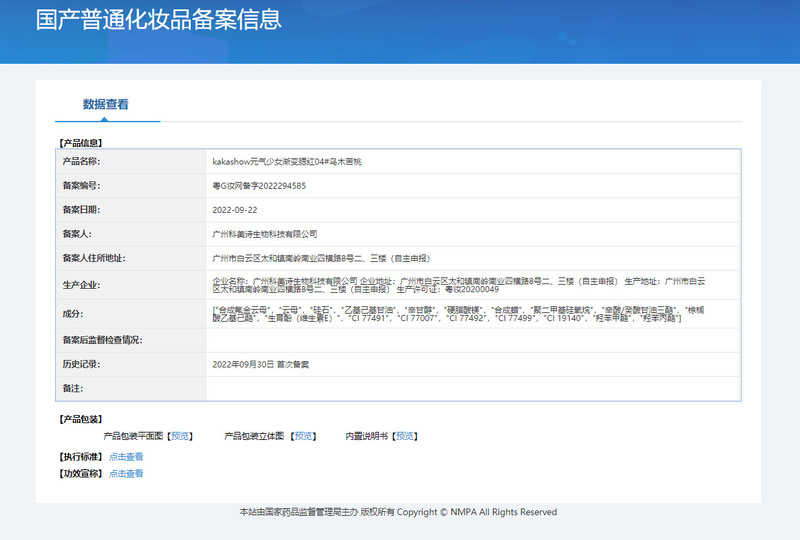Select the company name in 备案人 row
The height and width of the screenshot is (540, 800).
(x=265, y=234)
